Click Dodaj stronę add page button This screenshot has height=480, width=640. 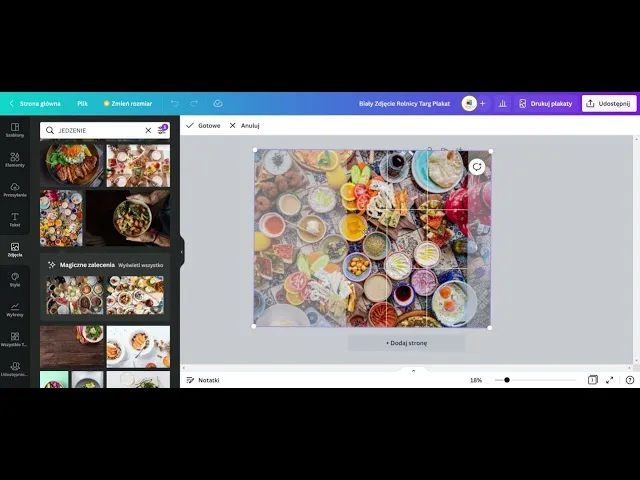click(407, 343)
